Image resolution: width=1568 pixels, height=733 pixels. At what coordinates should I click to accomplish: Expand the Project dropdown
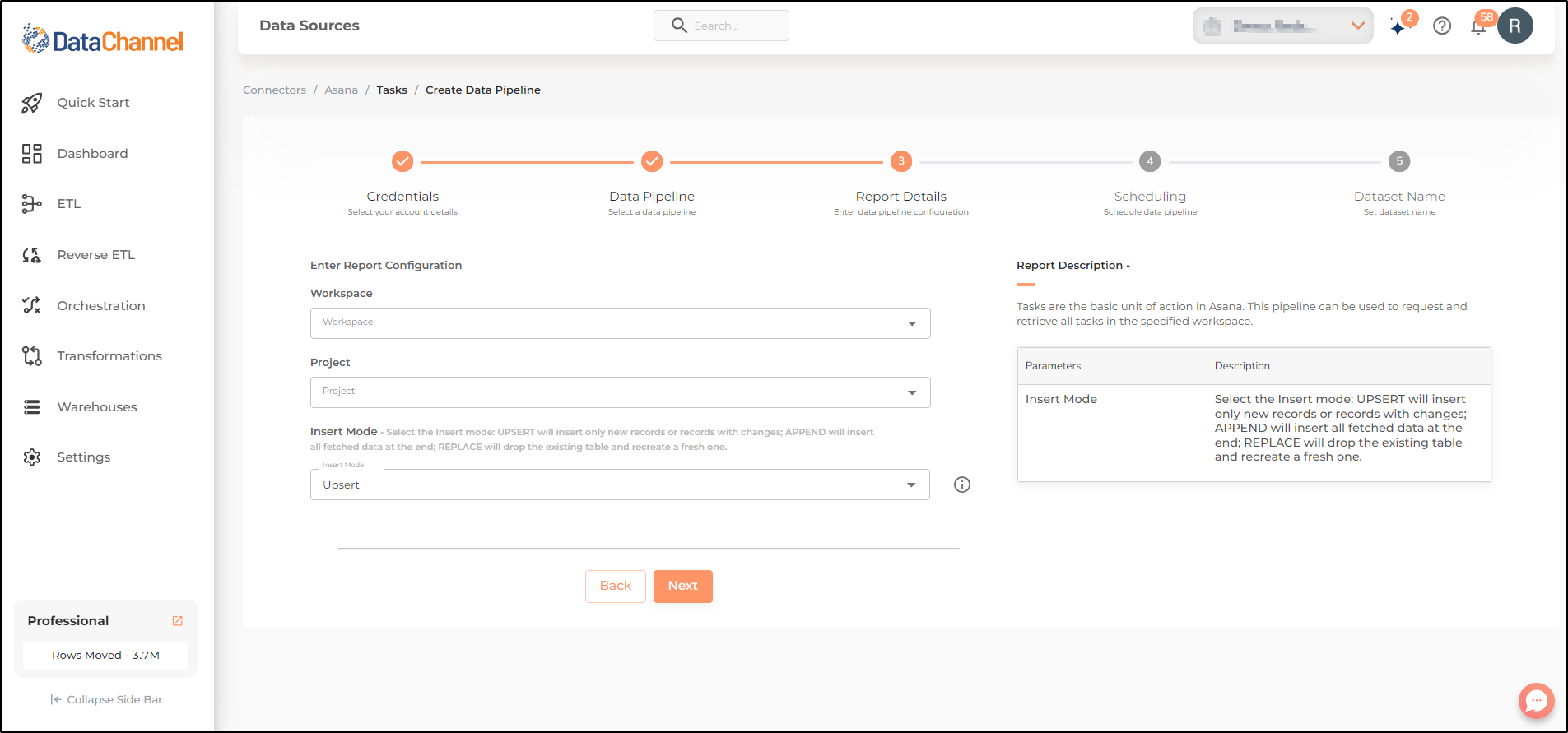click(x=621, y=392)
